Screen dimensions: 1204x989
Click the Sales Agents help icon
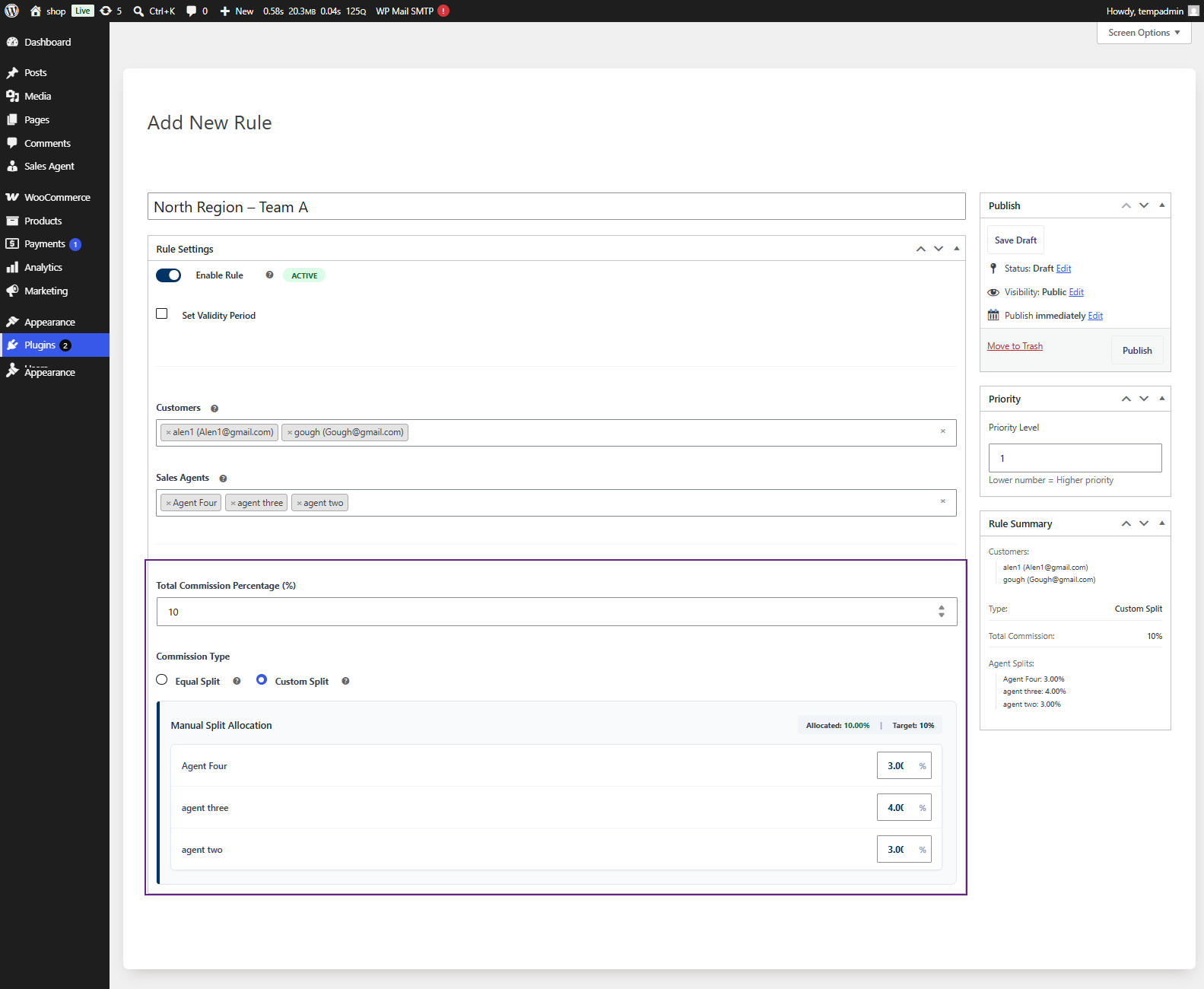pyautogui.click(x=223, y=479)
